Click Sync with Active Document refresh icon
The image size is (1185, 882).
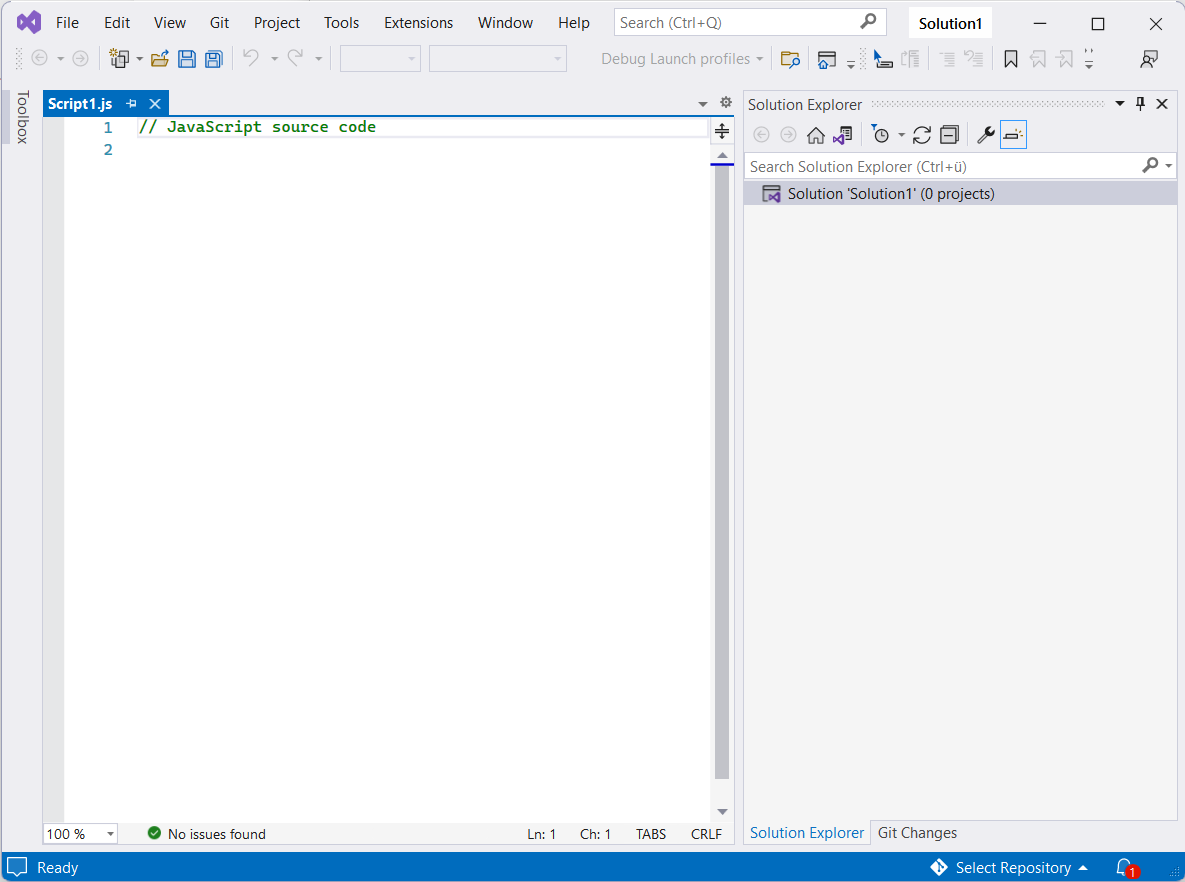[x=922, y=135]
